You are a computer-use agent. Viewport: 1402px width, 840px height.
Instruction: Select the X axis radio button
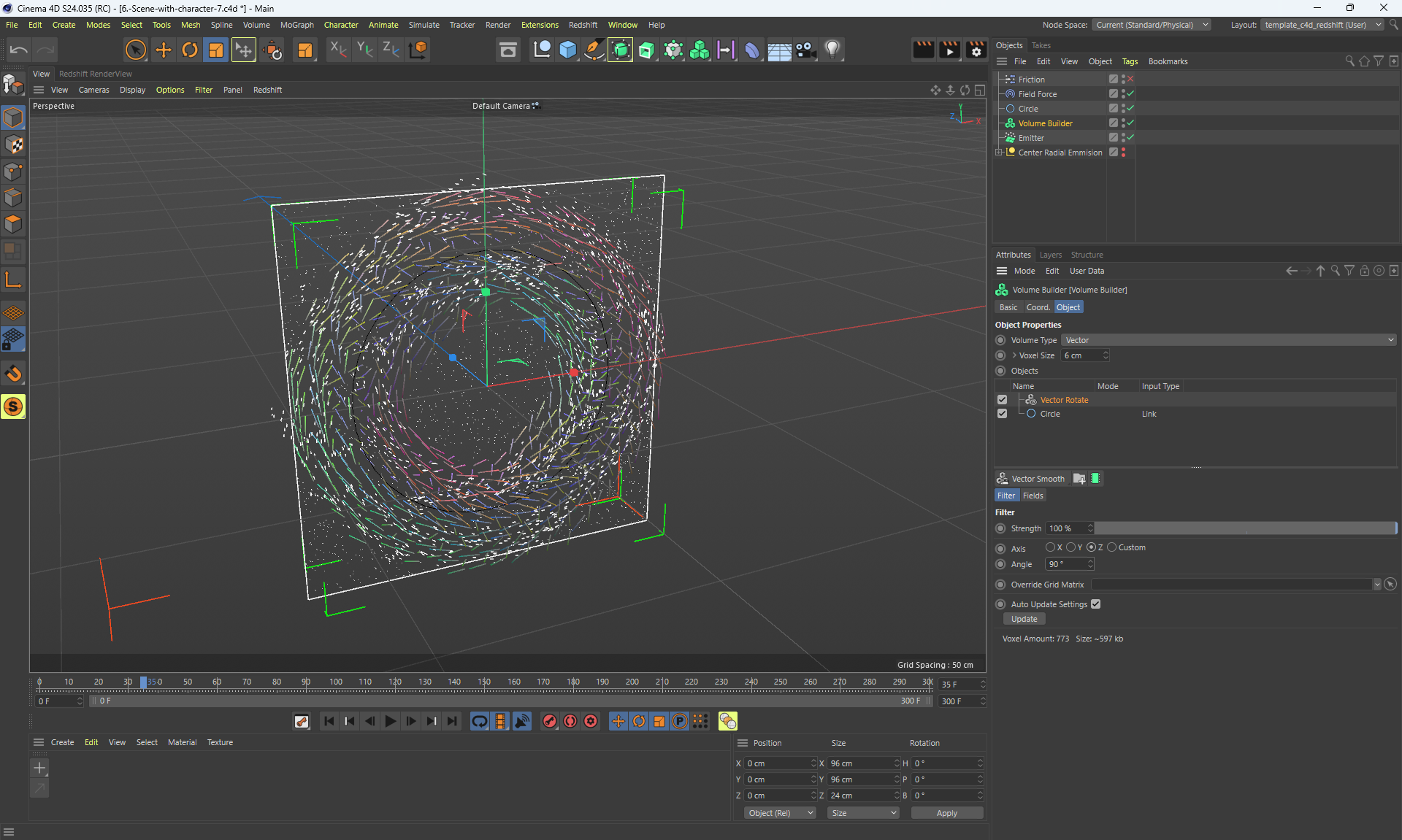click(x=1050, y=547)
